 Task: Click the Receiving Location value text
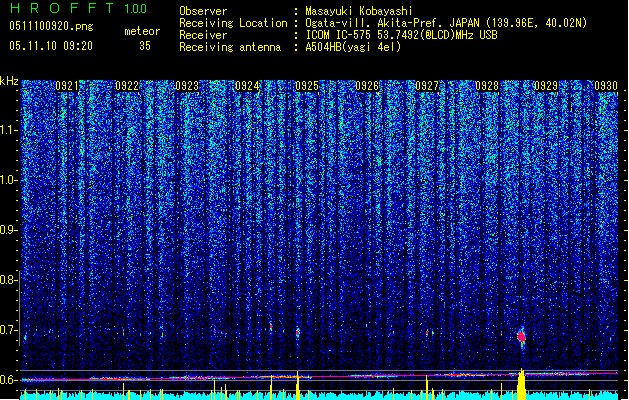coord(446,23)
